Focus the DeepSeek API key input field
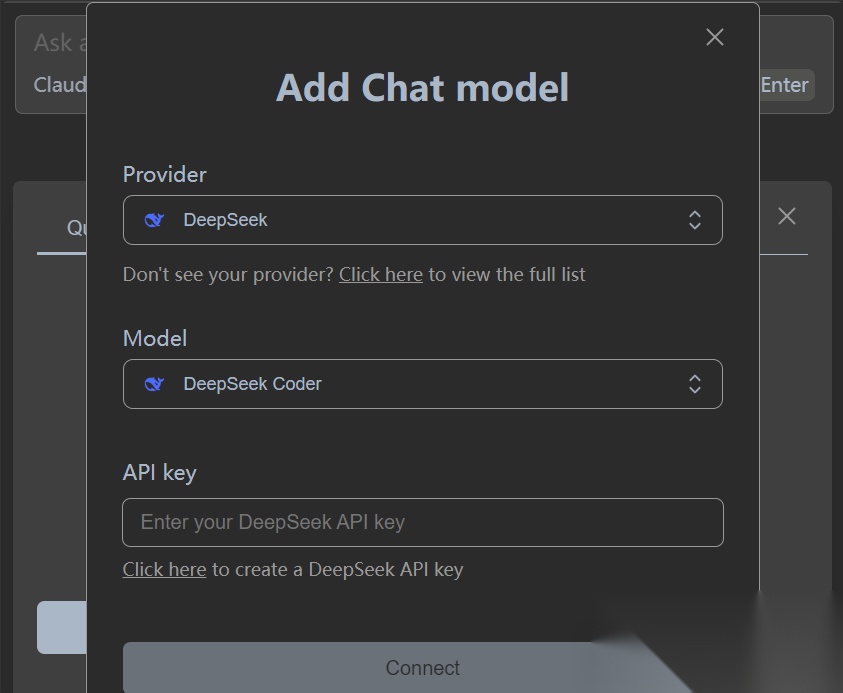Screen dimensions: 843x693 [x=423, y=523]
